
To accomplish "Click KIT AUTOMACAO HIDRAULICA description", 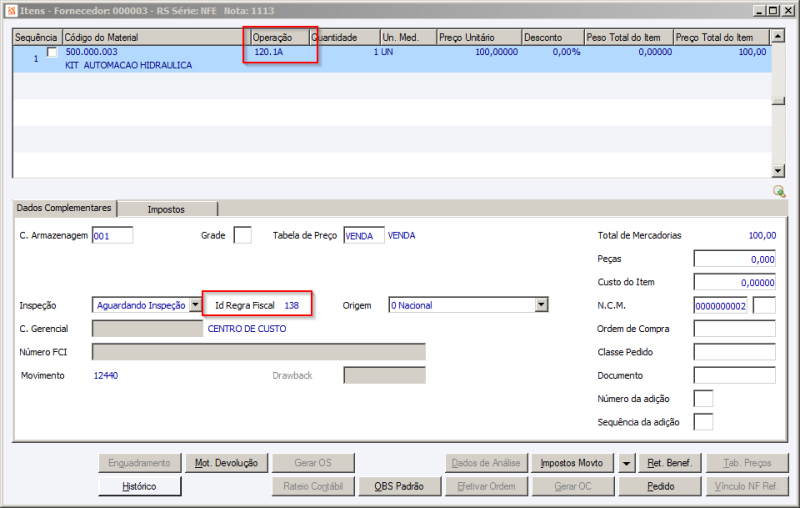I will click(x=129, y=65).
